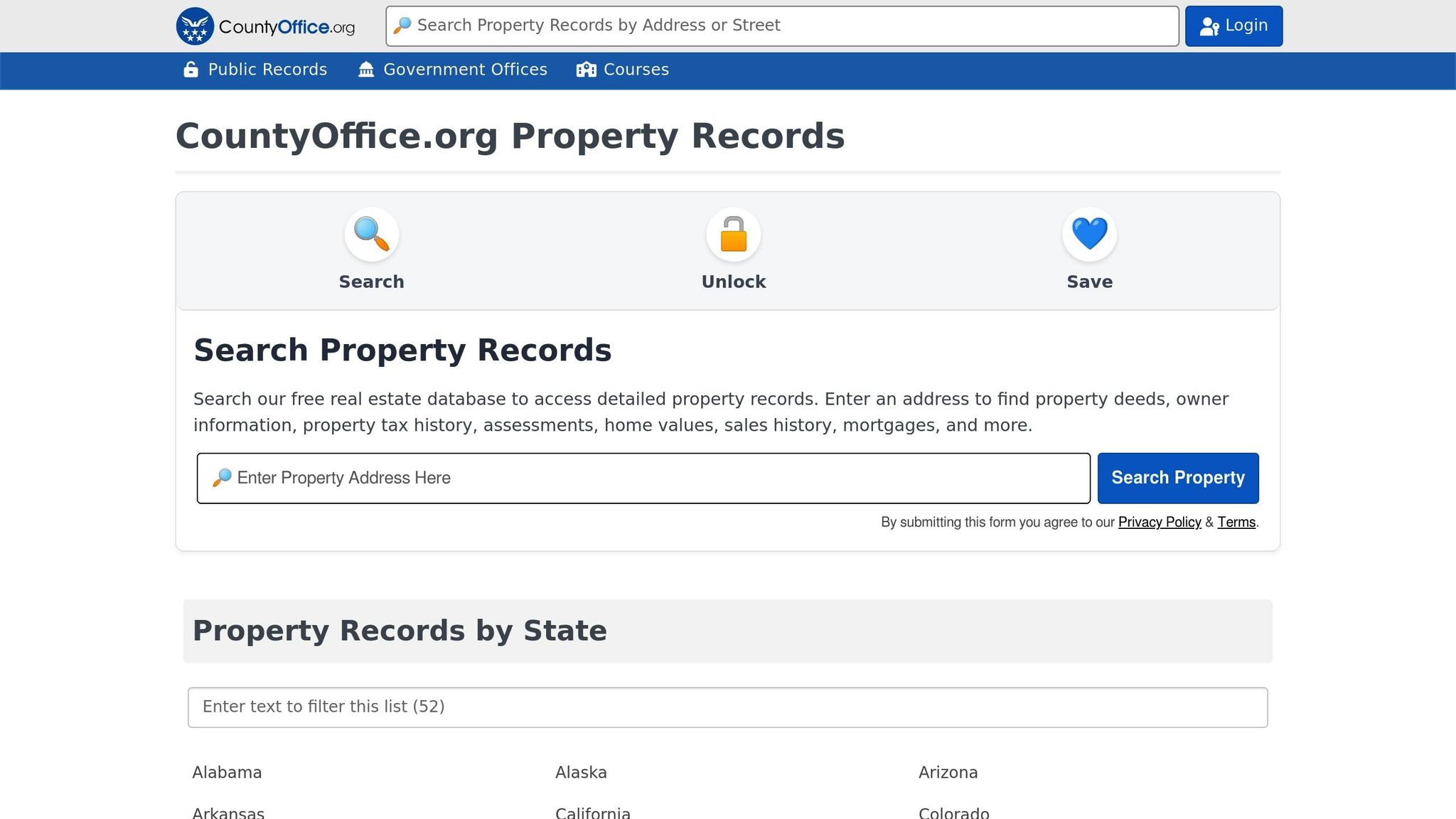Click the Search Property button
Image resolution: width=1456 pixels, height=819 pixels.
[1177, 477]
